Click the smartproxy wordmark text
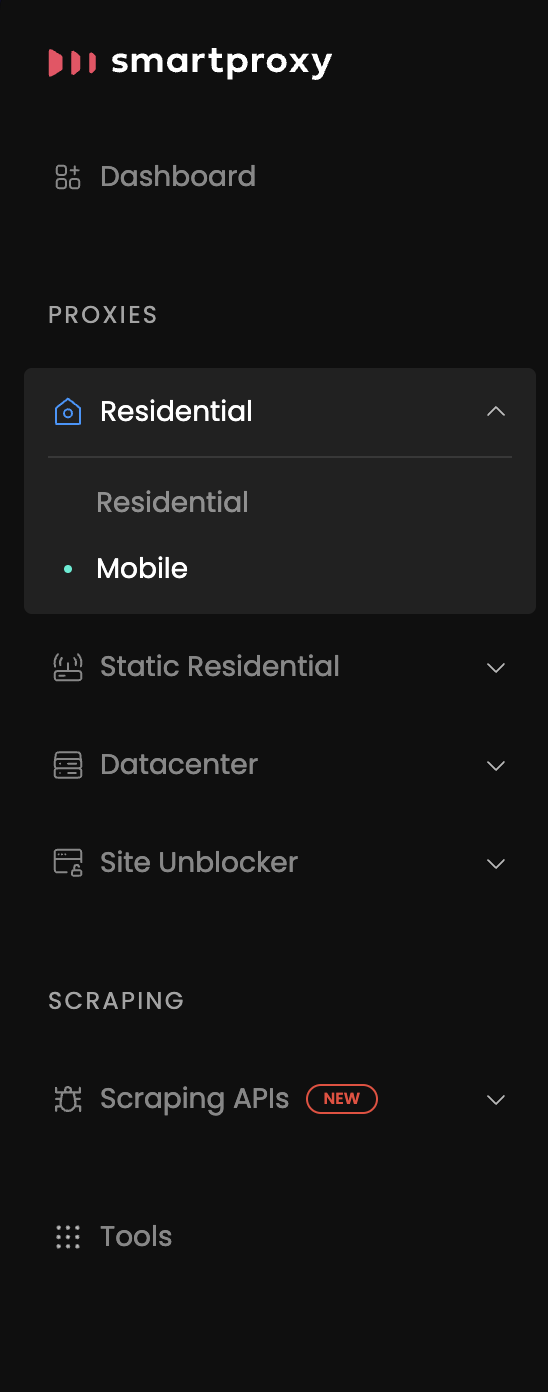Viewport: 548px width, 1392px height. 221,63
